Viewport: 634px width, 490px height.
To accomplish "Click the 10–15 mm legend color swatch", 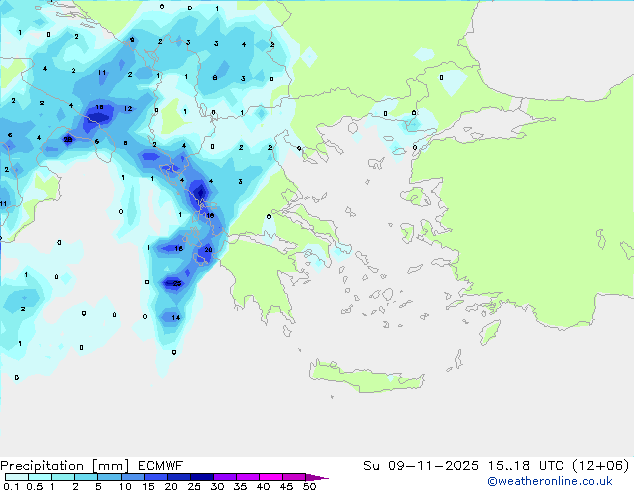I will 133,477.
